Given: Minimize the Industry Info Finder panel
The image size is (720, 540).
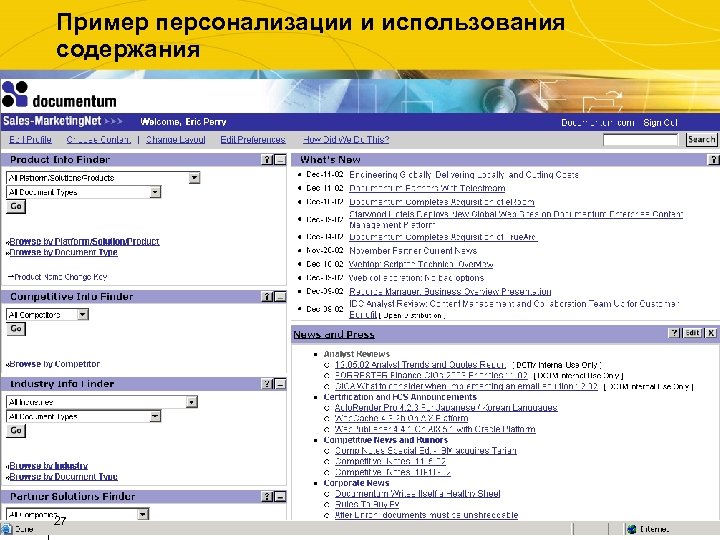Looking at the screenshot, I should (280, 384).
